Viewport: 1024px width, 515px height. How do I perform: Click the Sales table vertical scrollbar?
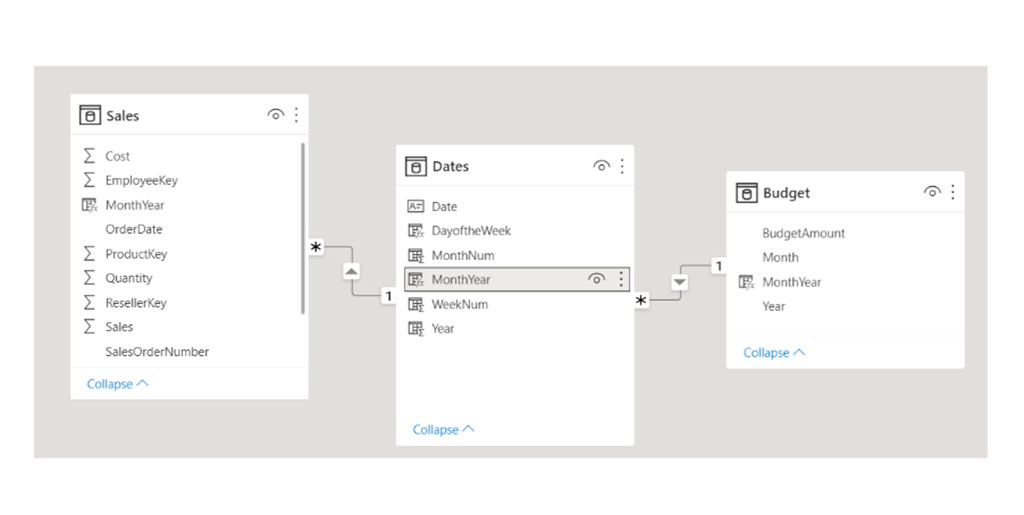(x=303, y=228)
